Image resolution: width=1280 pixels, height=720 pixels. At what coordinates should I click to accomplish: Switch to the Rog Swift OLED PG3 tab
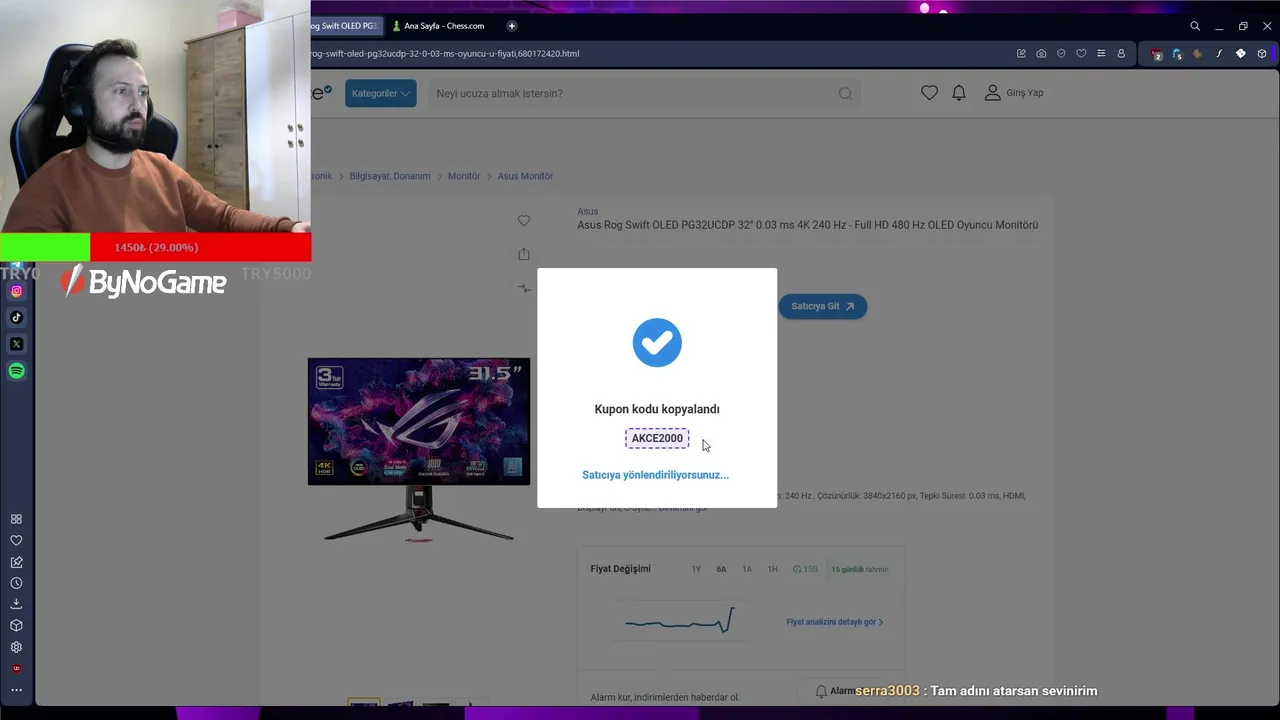345,26
